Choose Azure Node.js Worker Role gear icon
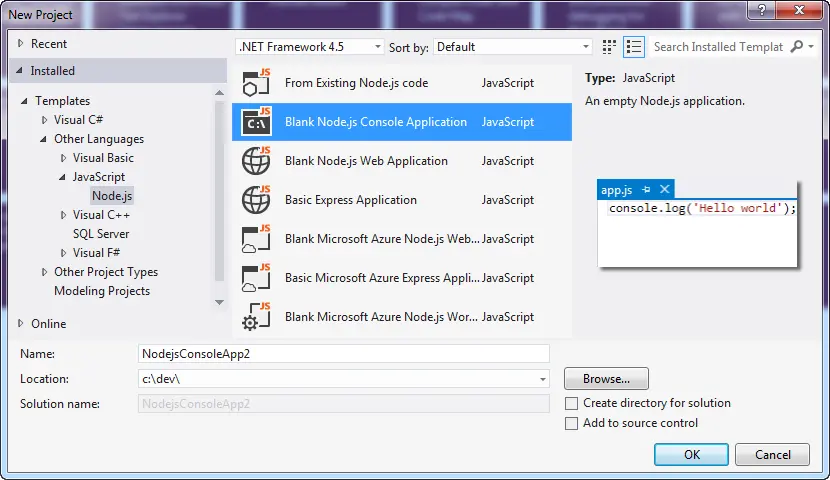The image size is (830, 480). [x=256, y=316]
